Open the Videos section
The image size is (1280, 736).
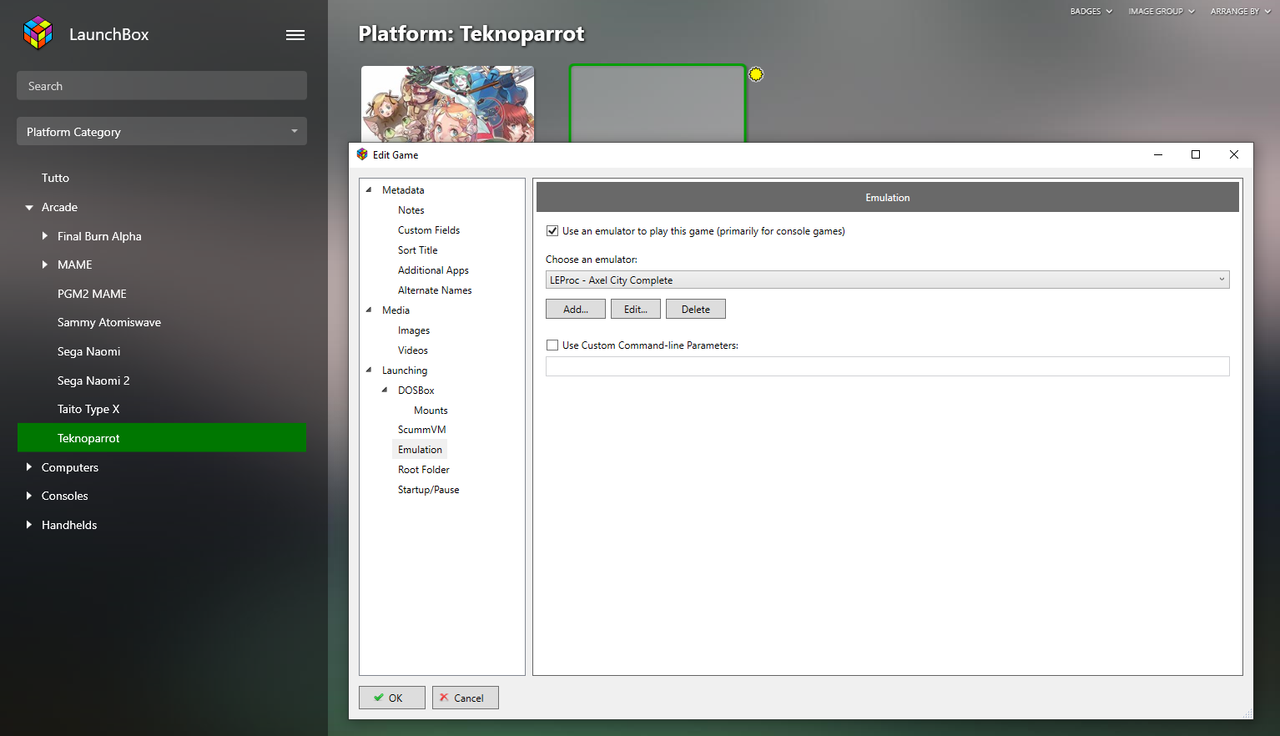(413, 350)
